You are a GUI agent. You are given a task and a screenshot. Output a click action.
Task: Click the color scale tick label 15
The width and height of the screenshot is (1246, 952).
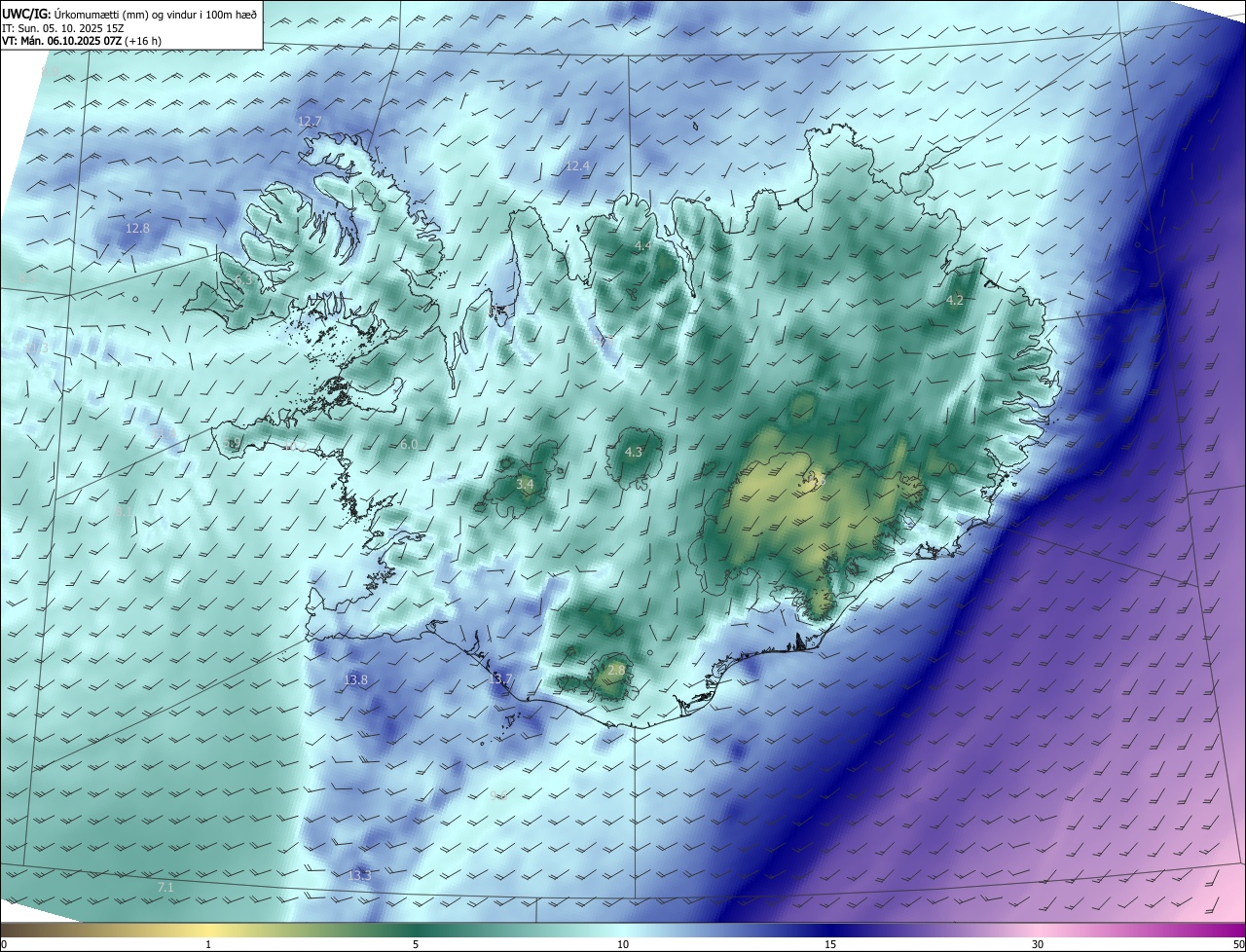pos(830,944)
